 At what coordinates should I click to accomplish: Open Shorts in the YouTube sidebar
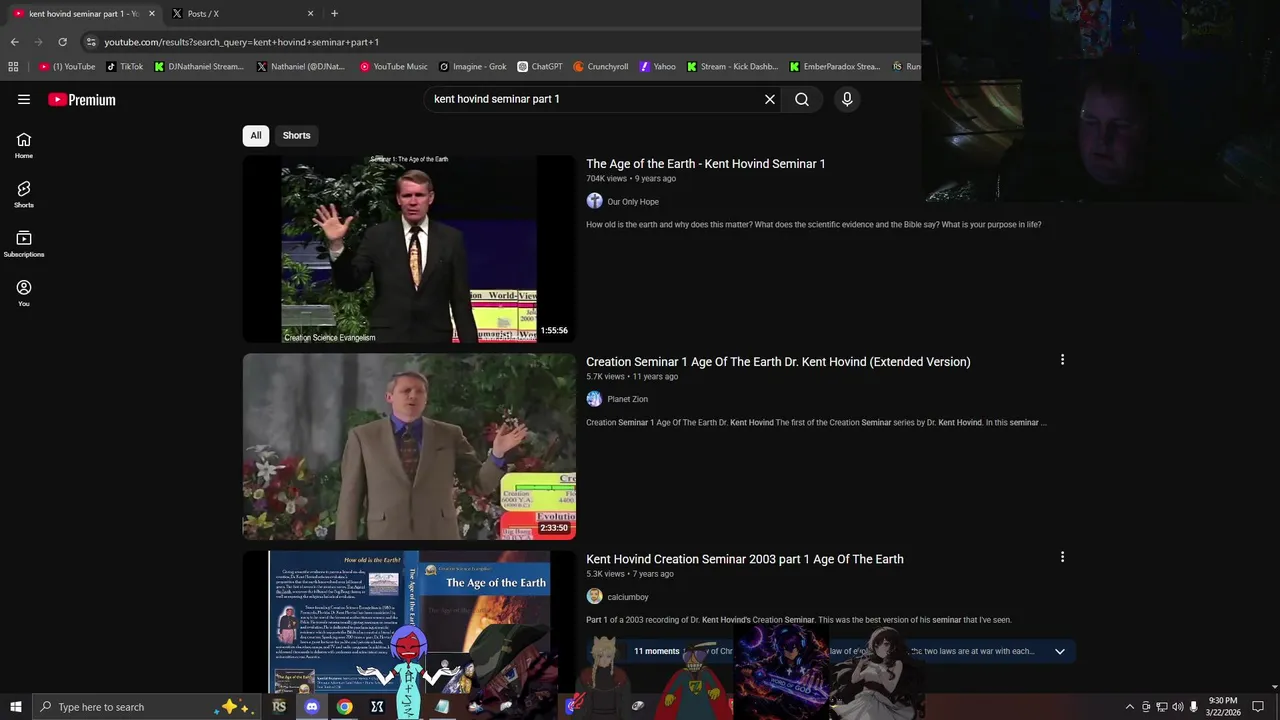coord(24,195)
